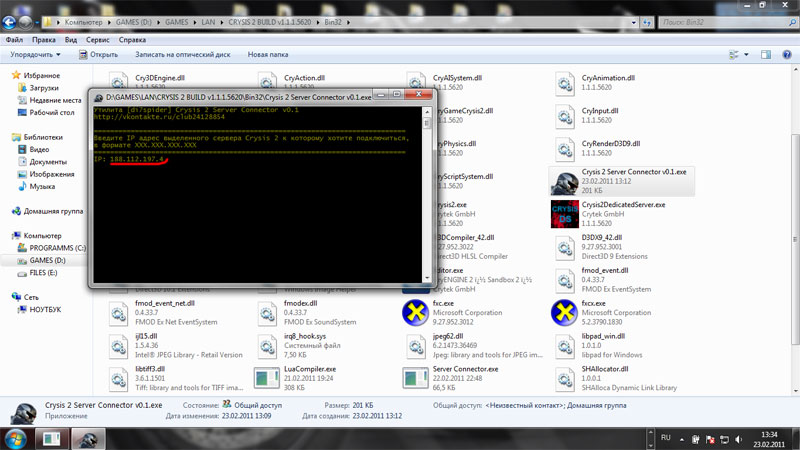
Task: Open the Справка menu
Action: click(x=132, y=39)
